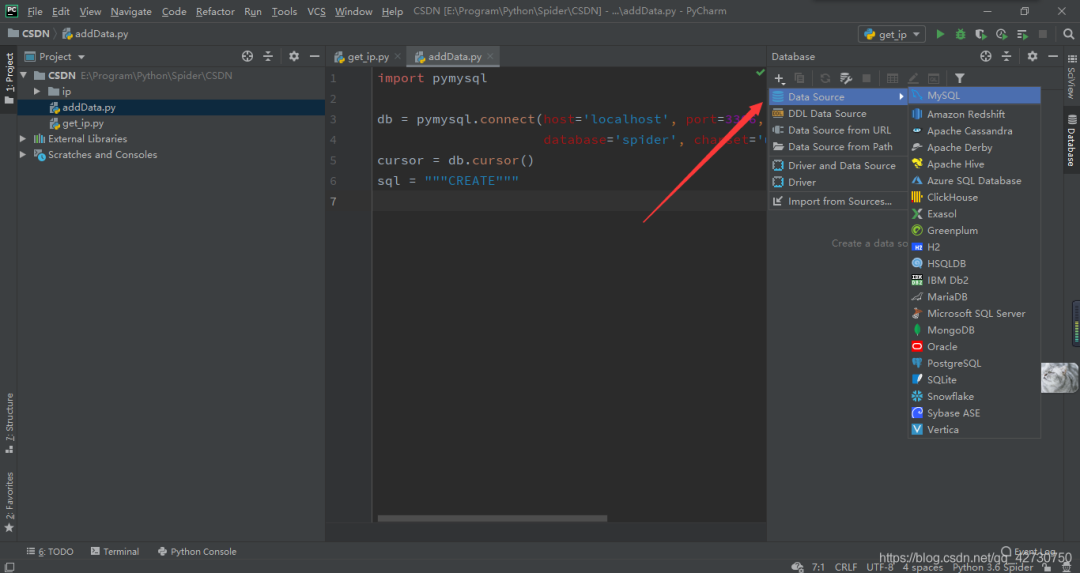
Task: Open the File menu
Action: (34, 12)
